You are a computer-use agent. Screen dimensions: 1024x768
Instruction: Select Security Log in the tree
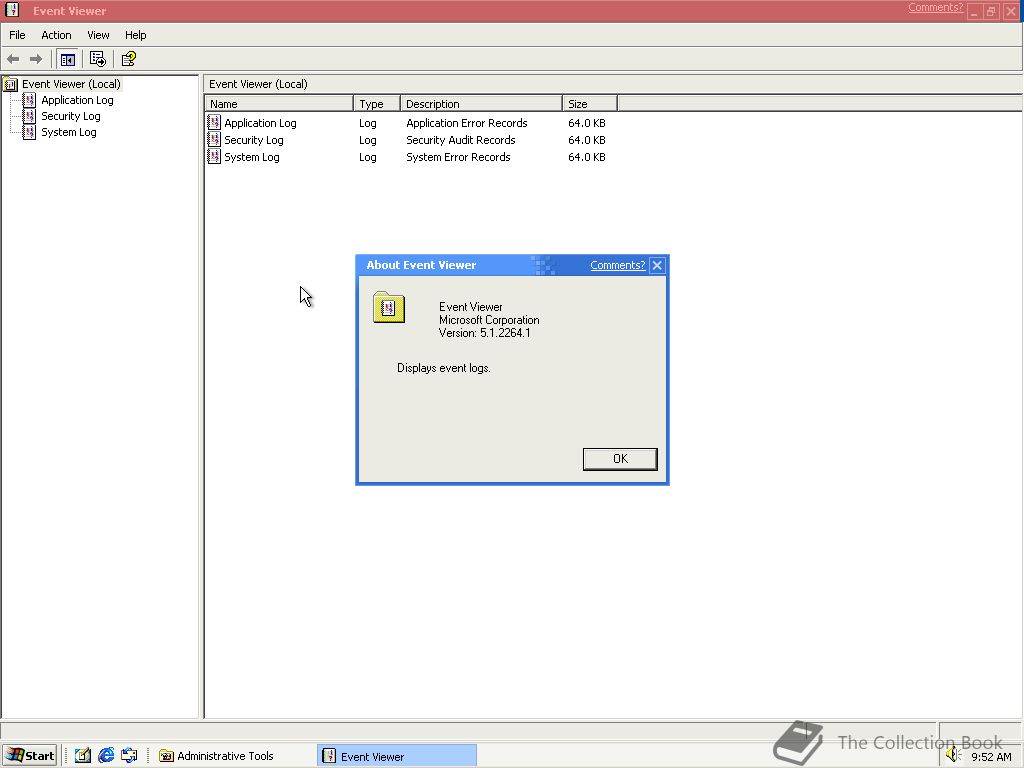tap(71, 116)
